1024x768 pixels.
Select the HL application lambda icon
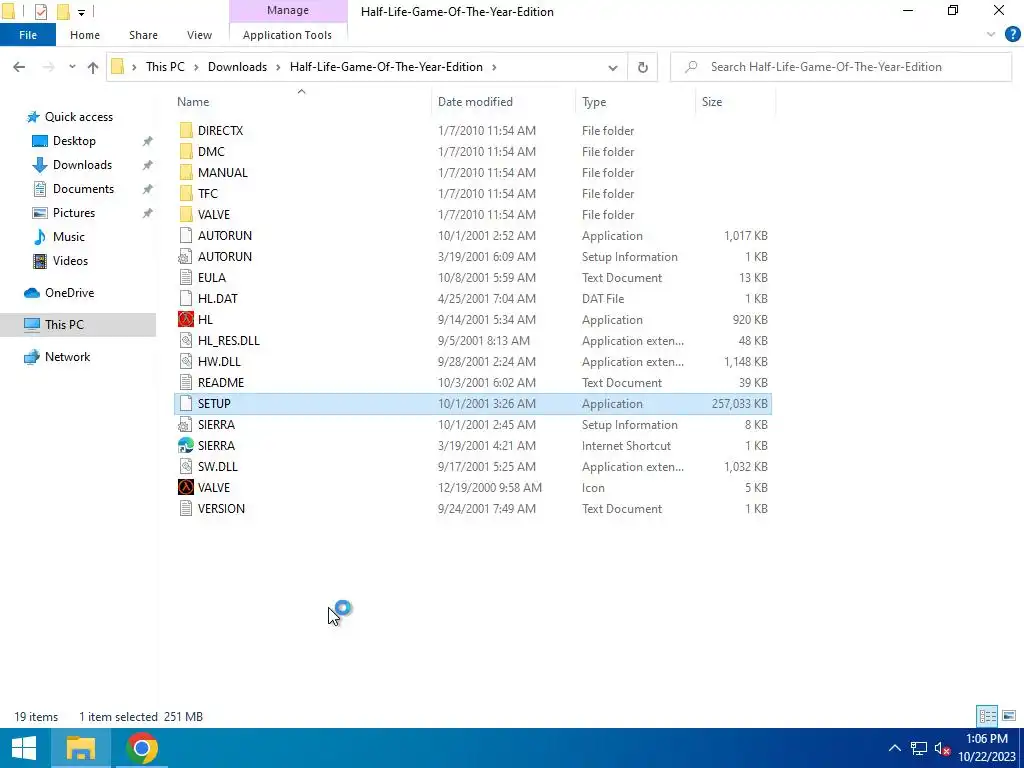click(186, 319)
